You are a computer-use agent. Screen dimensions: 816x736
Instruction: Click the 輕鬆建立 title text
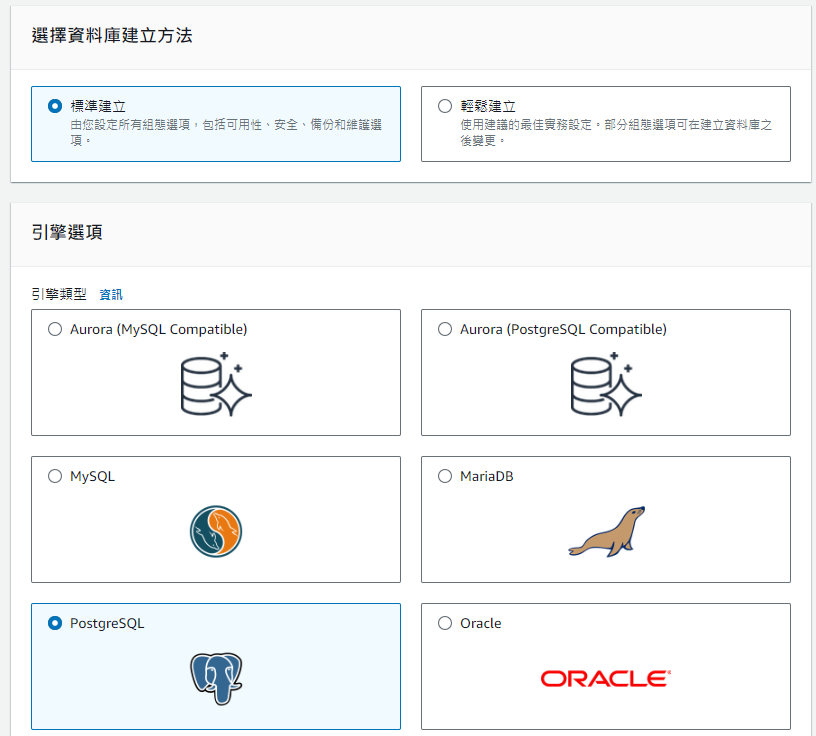point(488,106)
